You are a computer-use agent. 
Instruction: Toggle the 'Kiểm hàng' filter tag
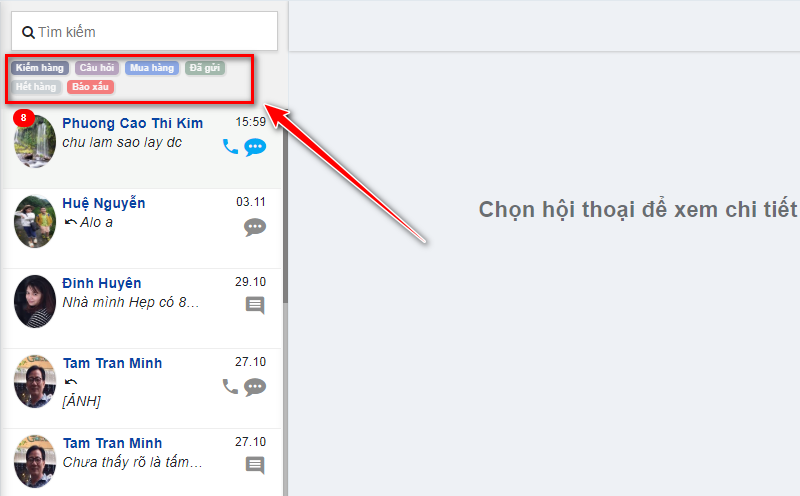40,68
